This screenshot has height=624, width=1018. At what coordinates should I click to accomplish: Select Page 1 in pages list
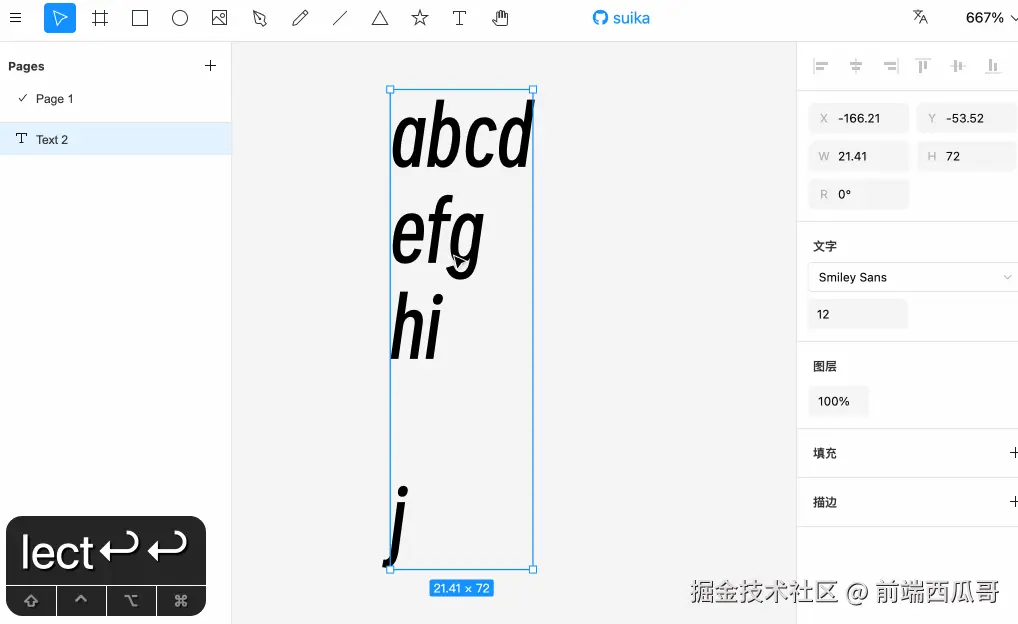click(x=55, y=99)
